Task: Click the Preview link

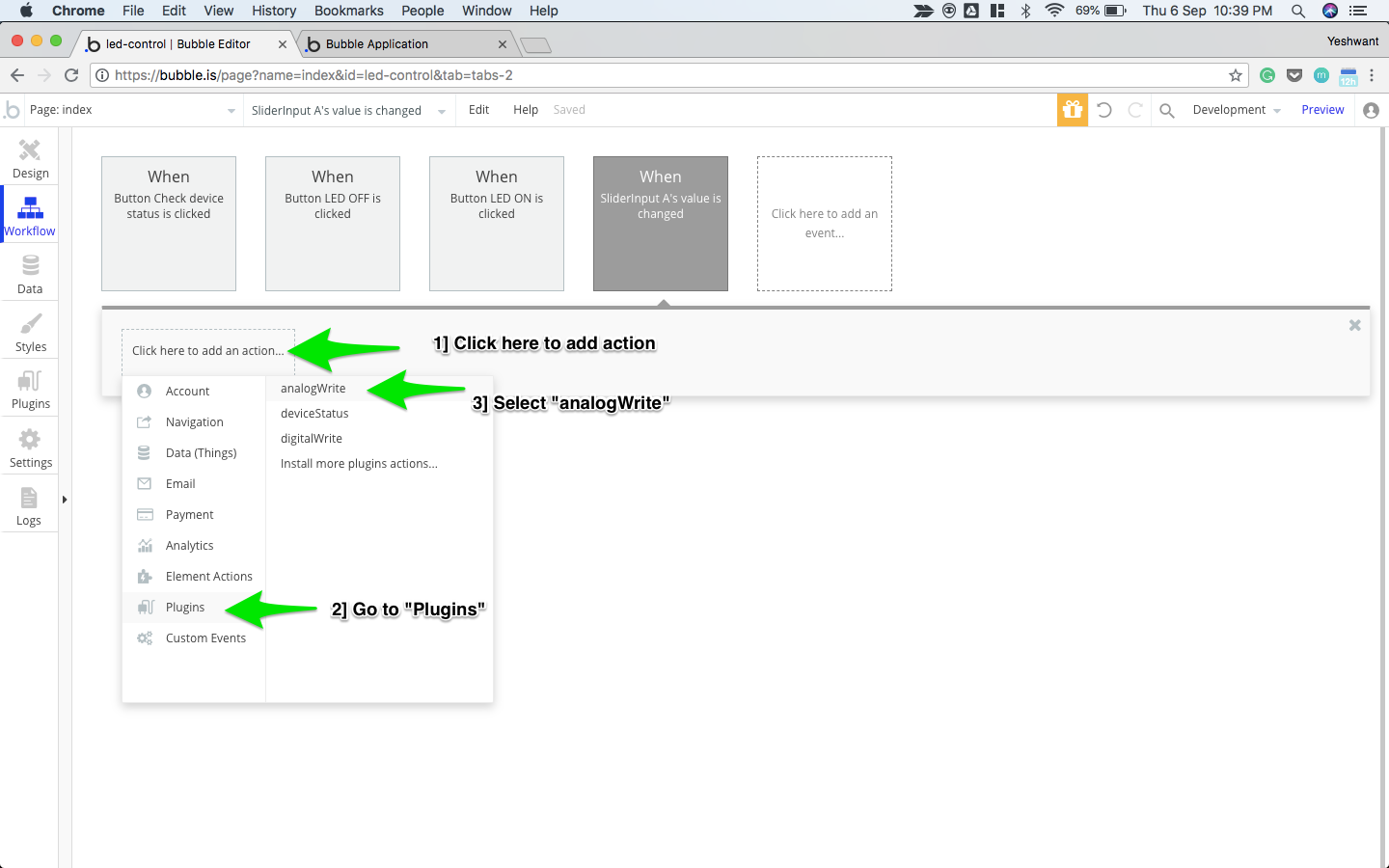Action: [x=1322, y=110]
